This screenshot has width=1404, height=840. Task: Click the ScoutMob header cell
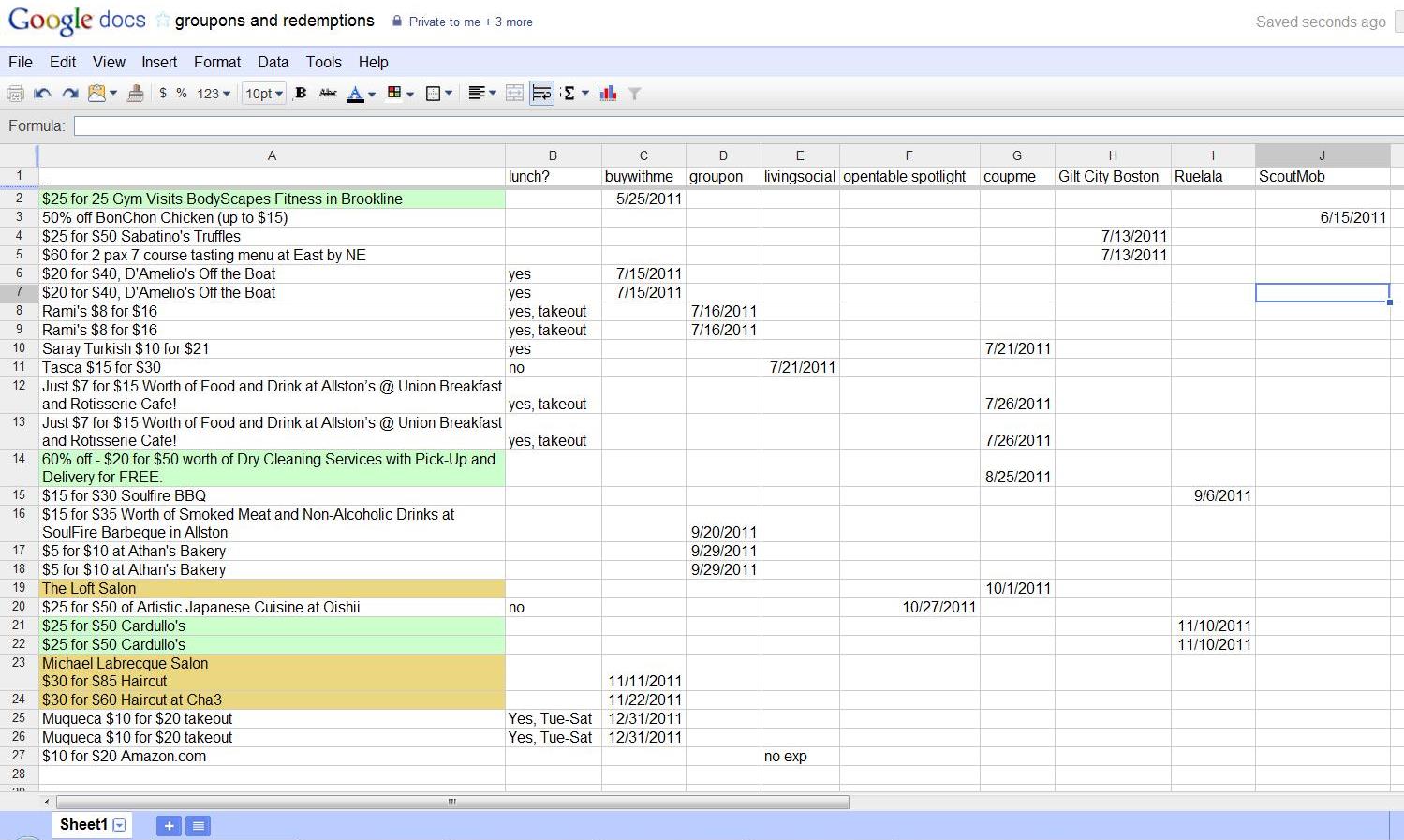1322,176
